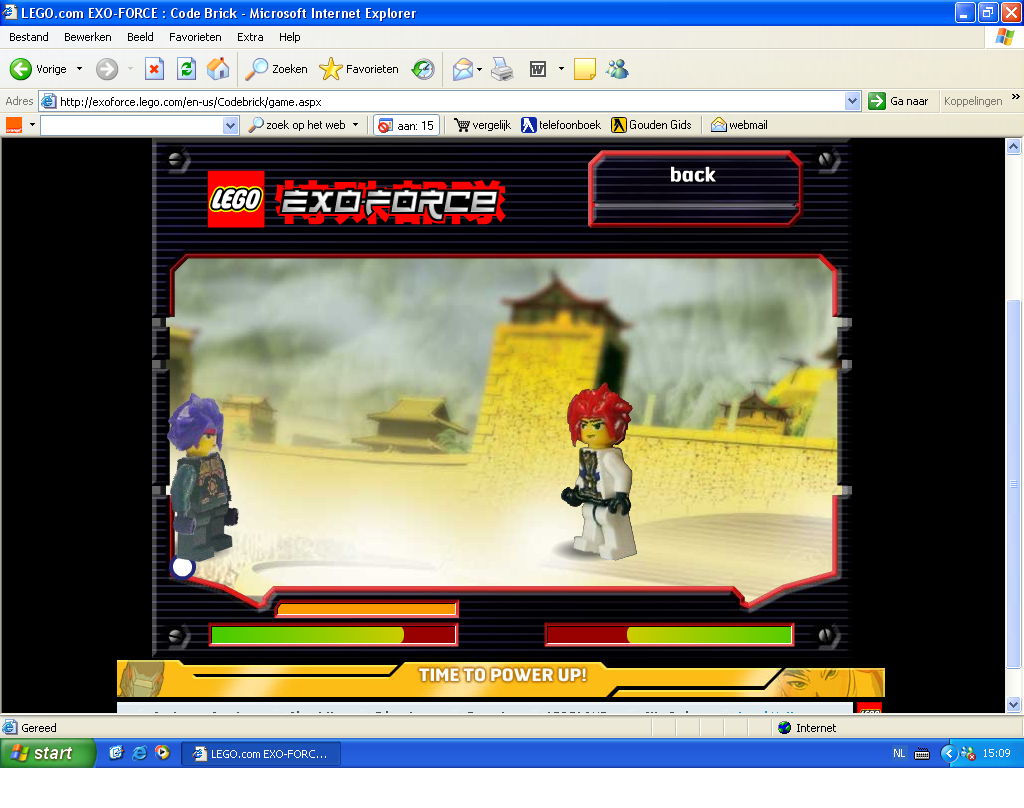Open the Extra menu

tap(250, 37)
